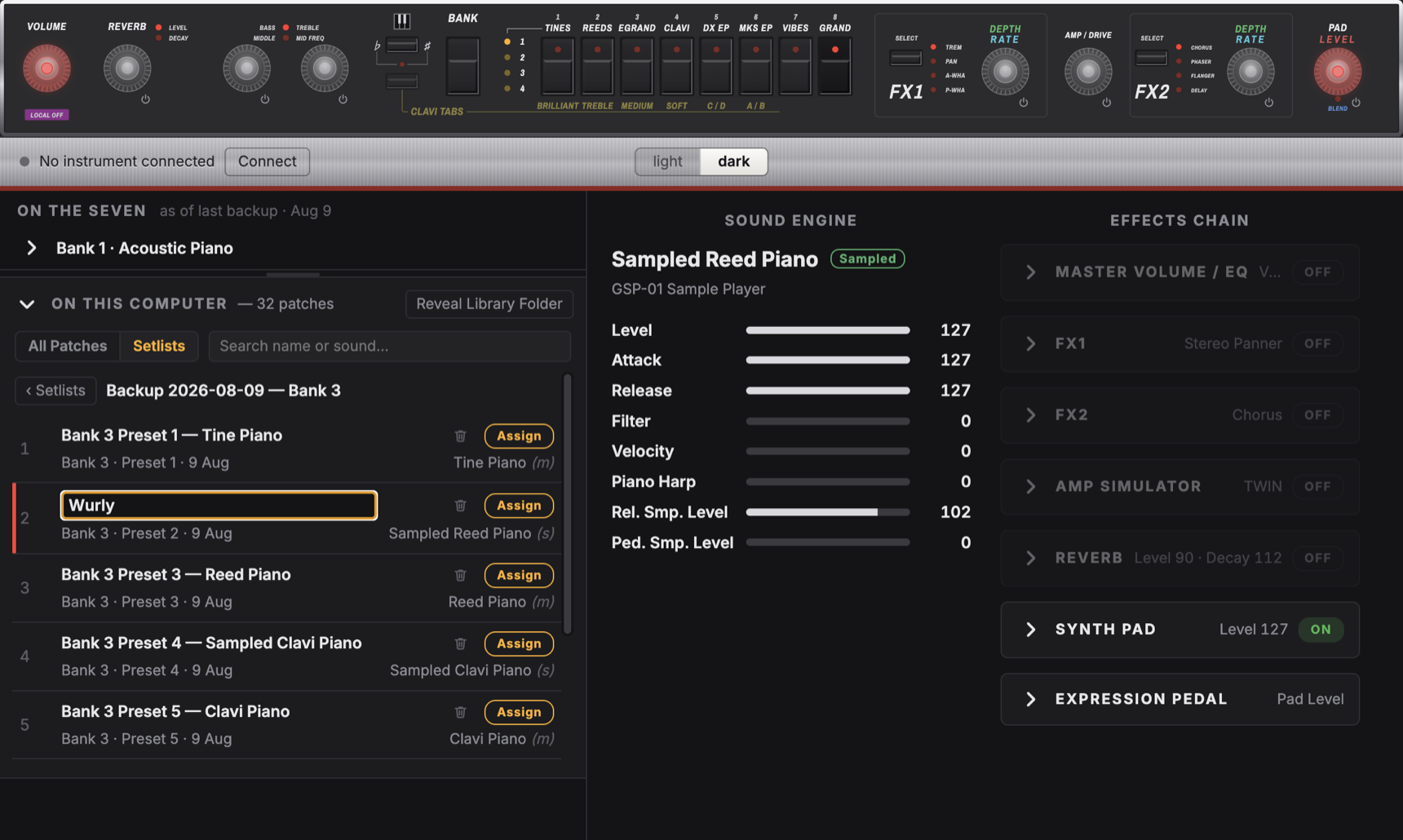1403x840 pixels.
Task: Toggle the Reverb power icon
Action: 145,99
